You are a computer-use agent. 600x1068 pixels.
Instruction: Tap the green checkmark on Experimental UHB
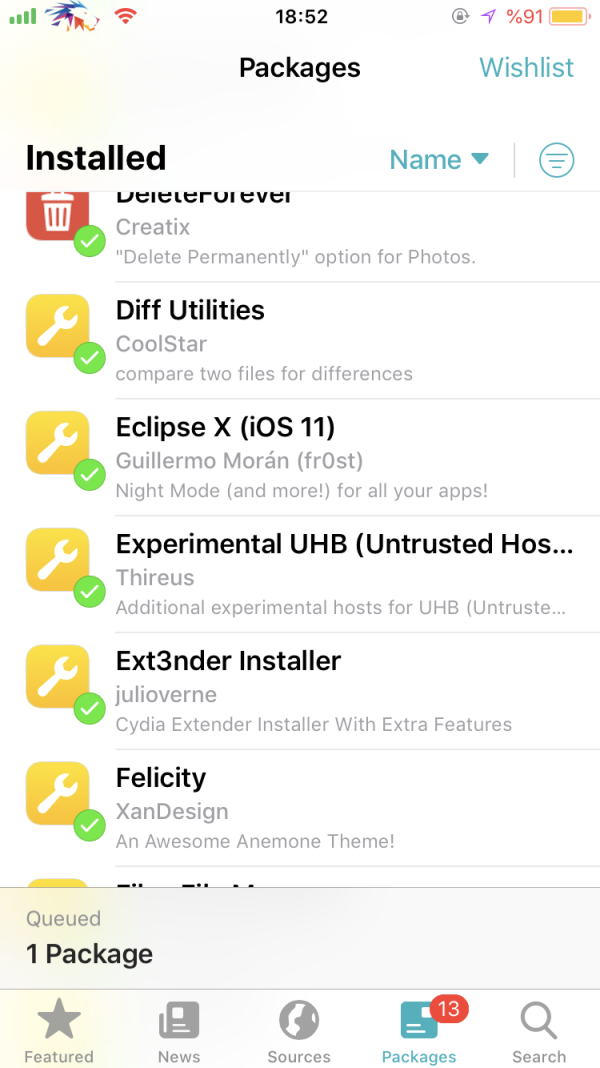click(x=90, y=591)
